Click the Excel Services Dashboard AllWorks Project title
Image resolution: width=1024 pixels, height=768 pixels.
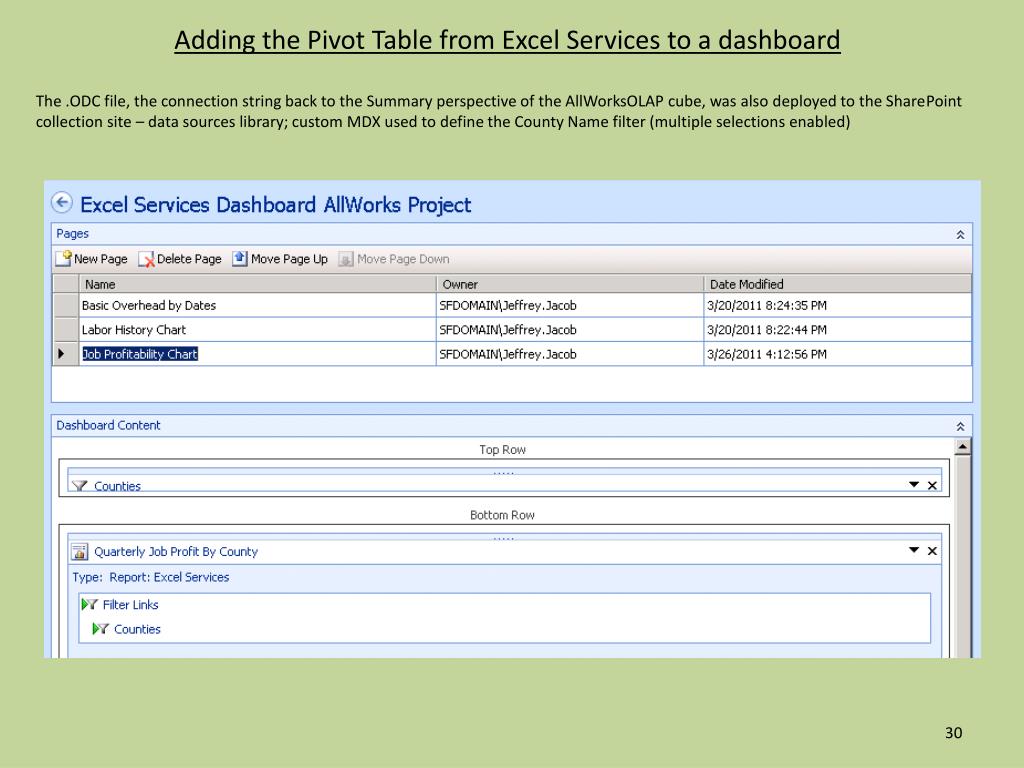276,205
